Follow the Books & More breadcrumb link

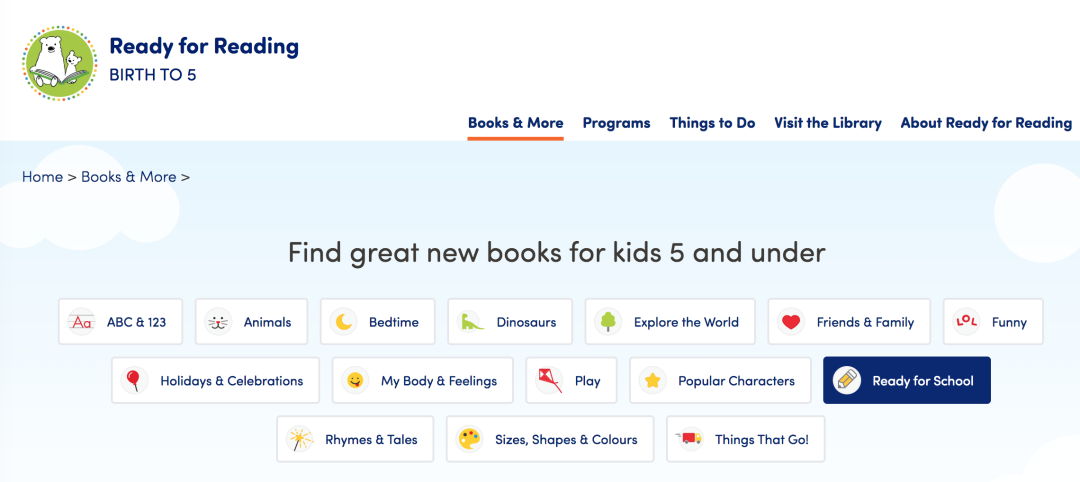click(129, 177)
